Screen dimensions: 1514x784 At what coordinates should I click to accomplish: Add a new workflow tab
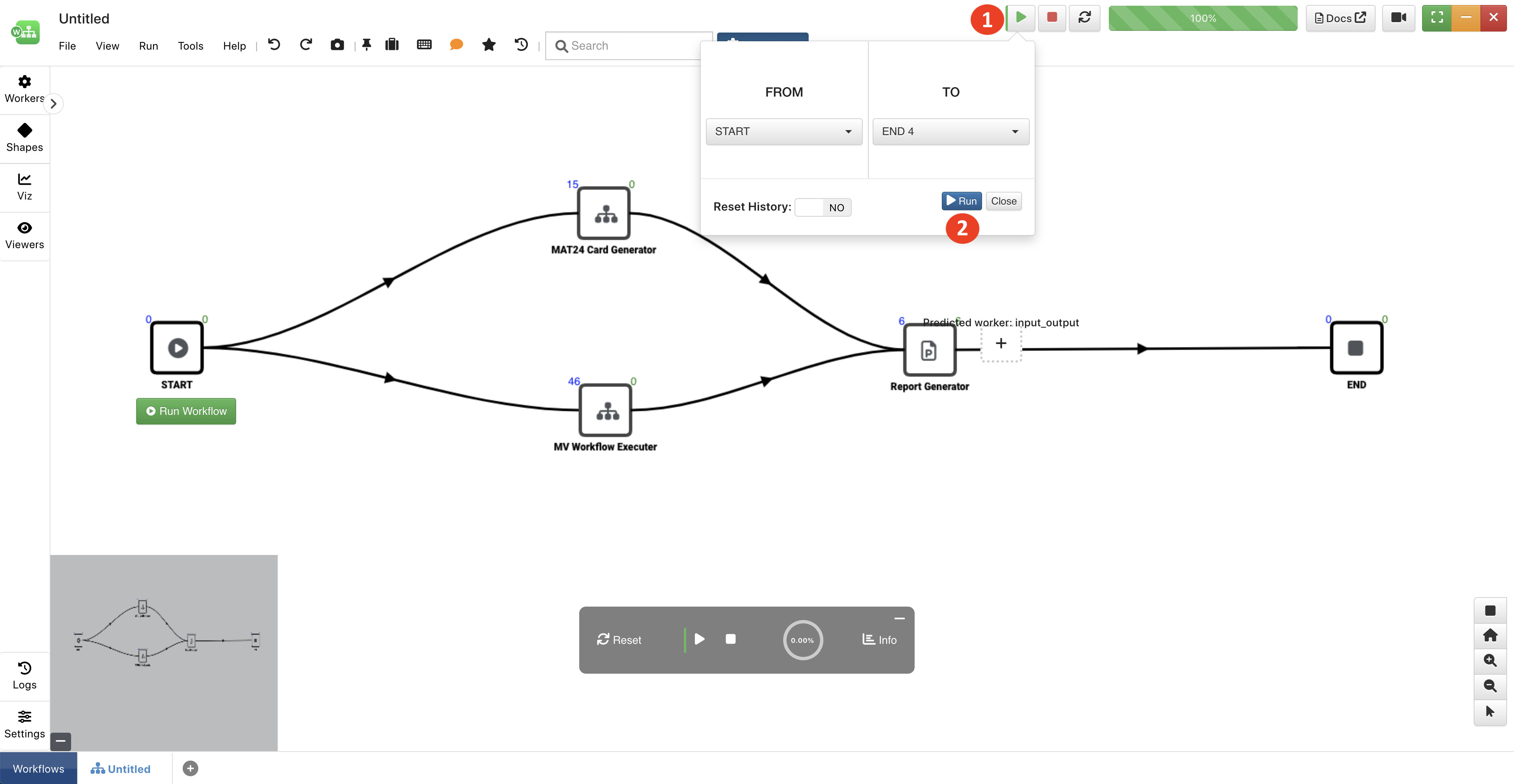(x=191, y=768)
